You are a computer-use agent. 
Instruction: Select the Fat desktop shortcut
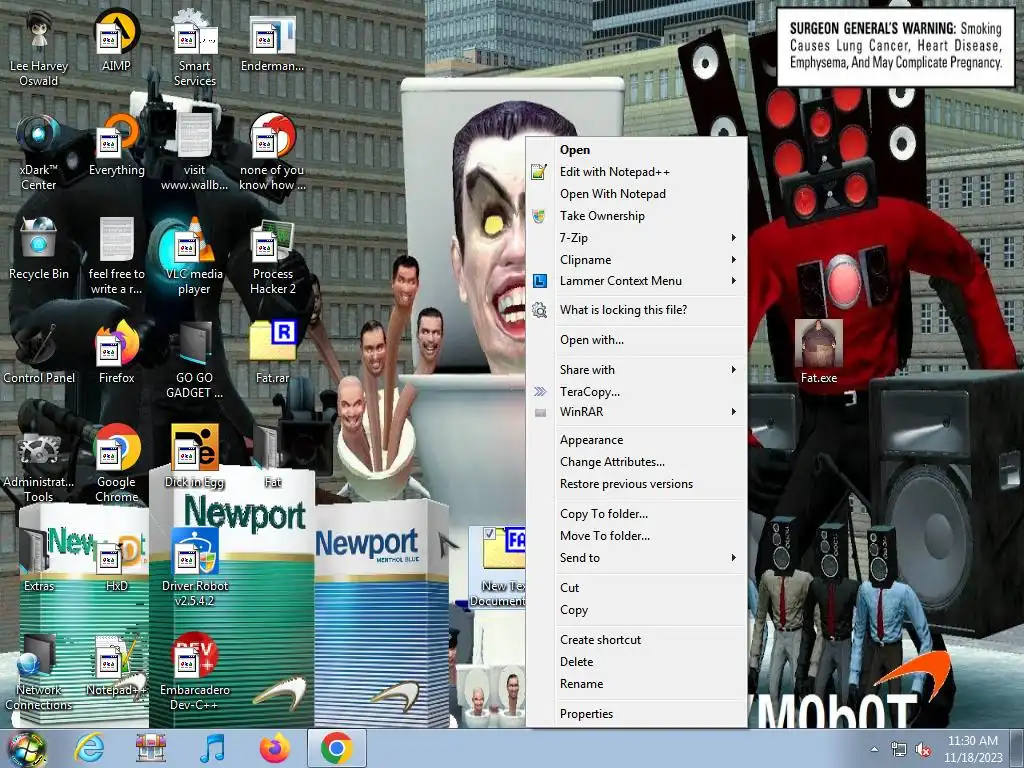(272, 456)
